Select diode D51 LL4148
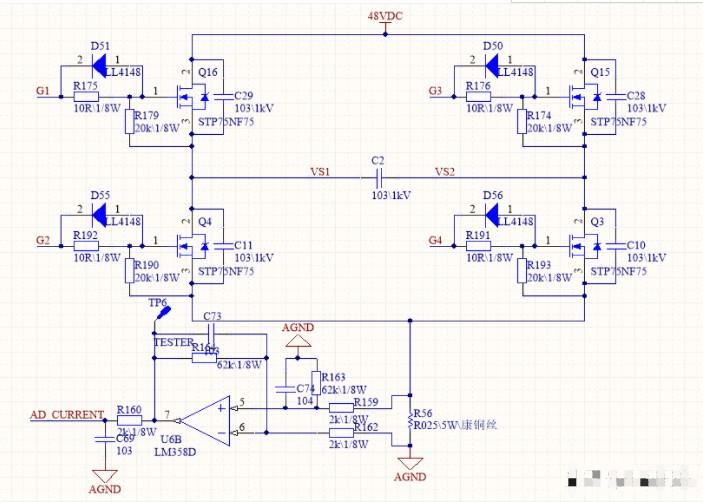 [x=99, y=66]
